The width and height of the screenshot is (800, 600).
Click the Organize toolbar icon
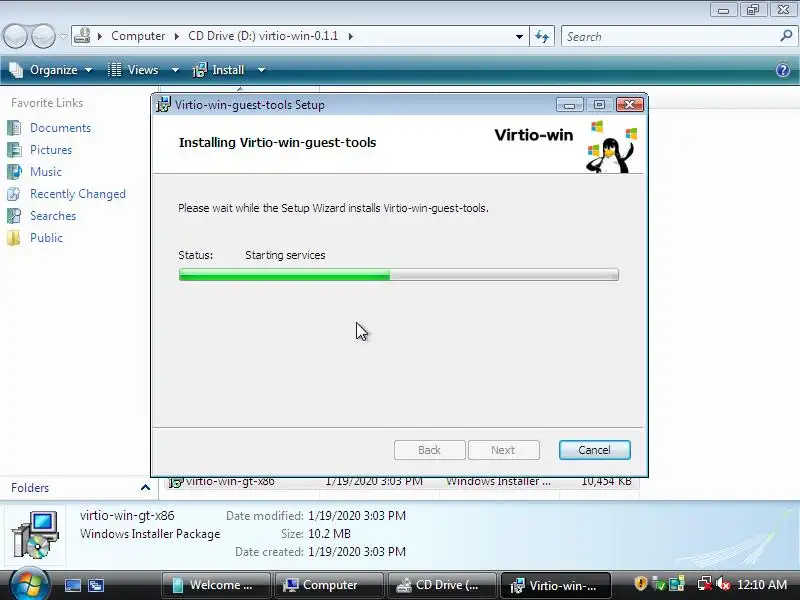(x=16, y=70)
